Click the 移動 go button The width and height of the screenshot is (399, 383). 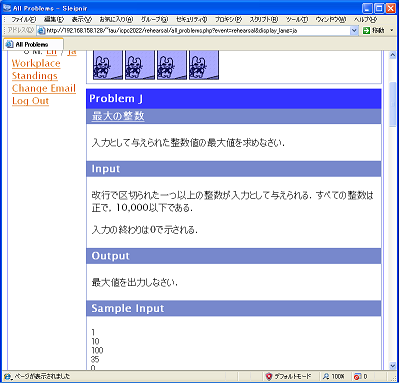click(x=374, y=31)
